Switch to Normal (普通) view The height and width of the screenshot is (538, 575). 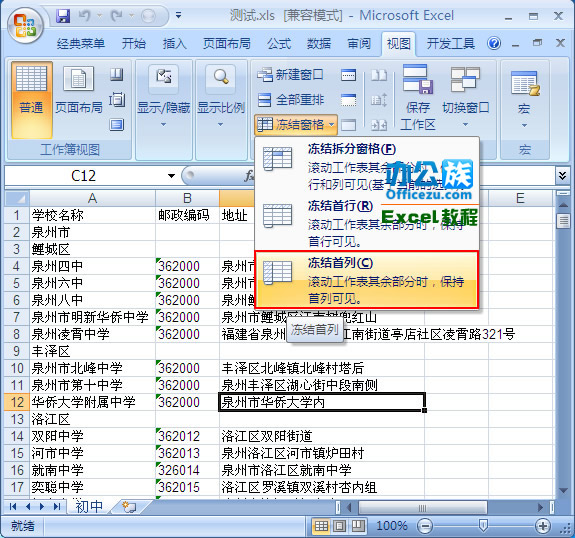pyautogui.click(x=31, y=99)
